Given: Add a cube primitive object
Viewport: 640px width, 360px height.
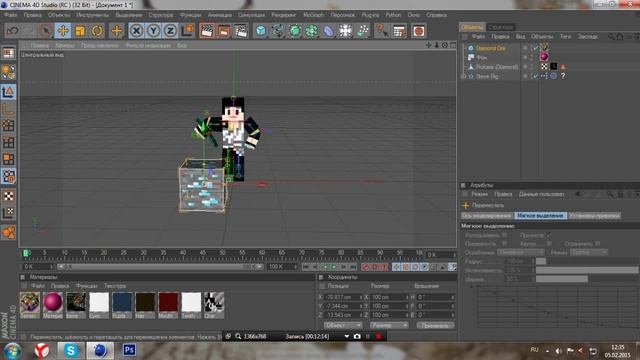Looking at the screenshot, I should click(261, 31).
